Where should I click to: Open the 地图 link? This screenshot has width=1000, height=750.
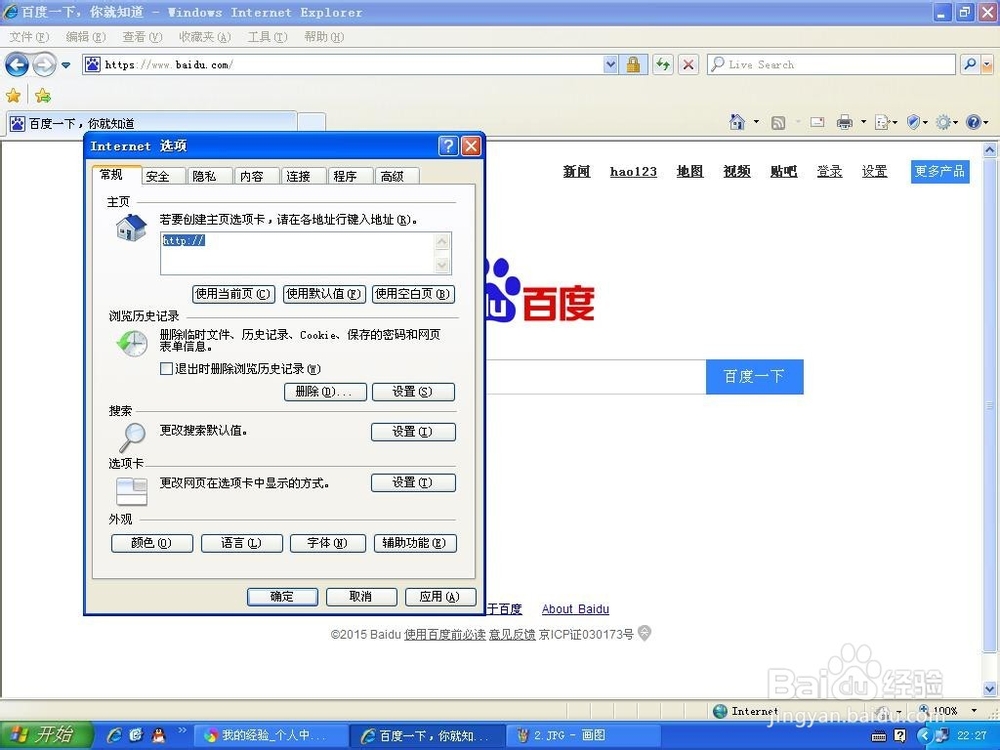[x=690, y=172]
